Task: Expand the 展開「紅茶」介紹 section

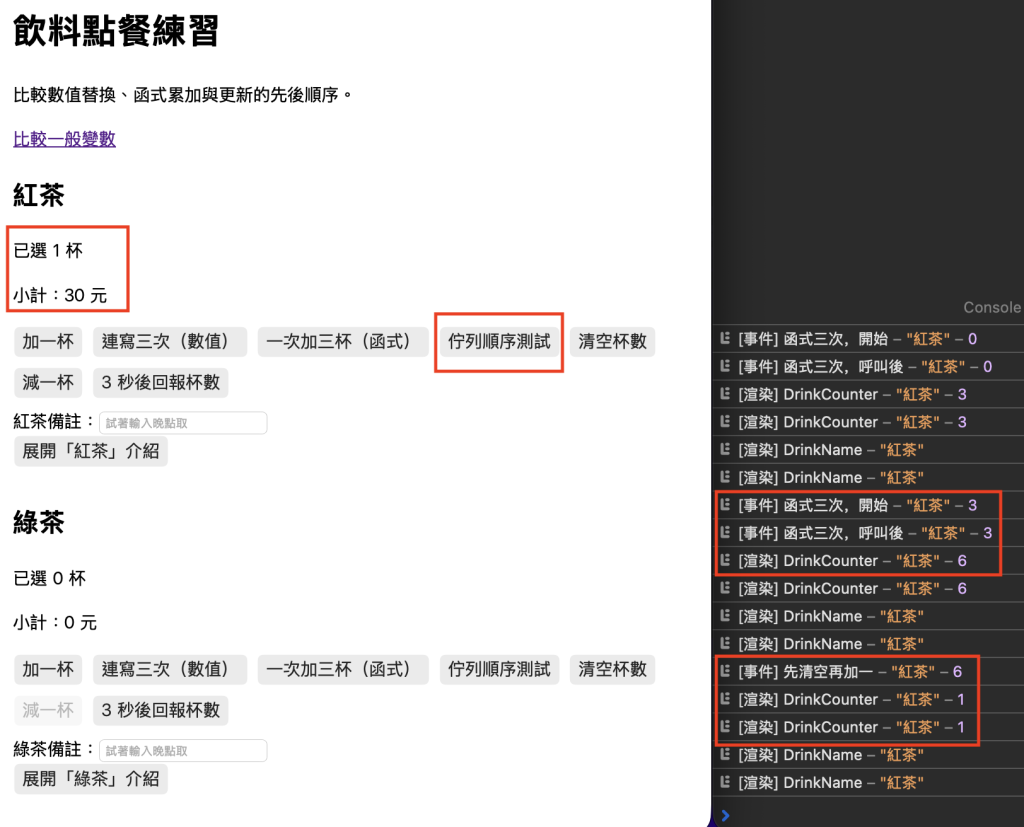Action: tap(91, 451)
